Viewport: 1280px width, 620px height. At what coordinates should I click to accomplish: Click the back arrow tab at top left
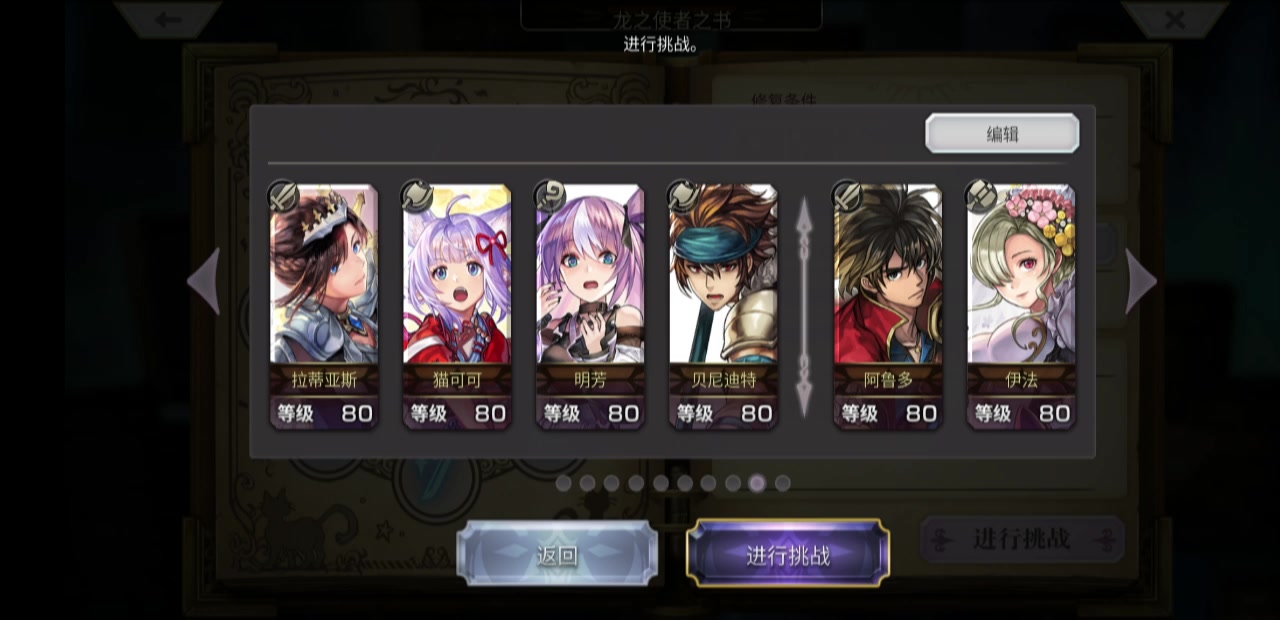168,19
